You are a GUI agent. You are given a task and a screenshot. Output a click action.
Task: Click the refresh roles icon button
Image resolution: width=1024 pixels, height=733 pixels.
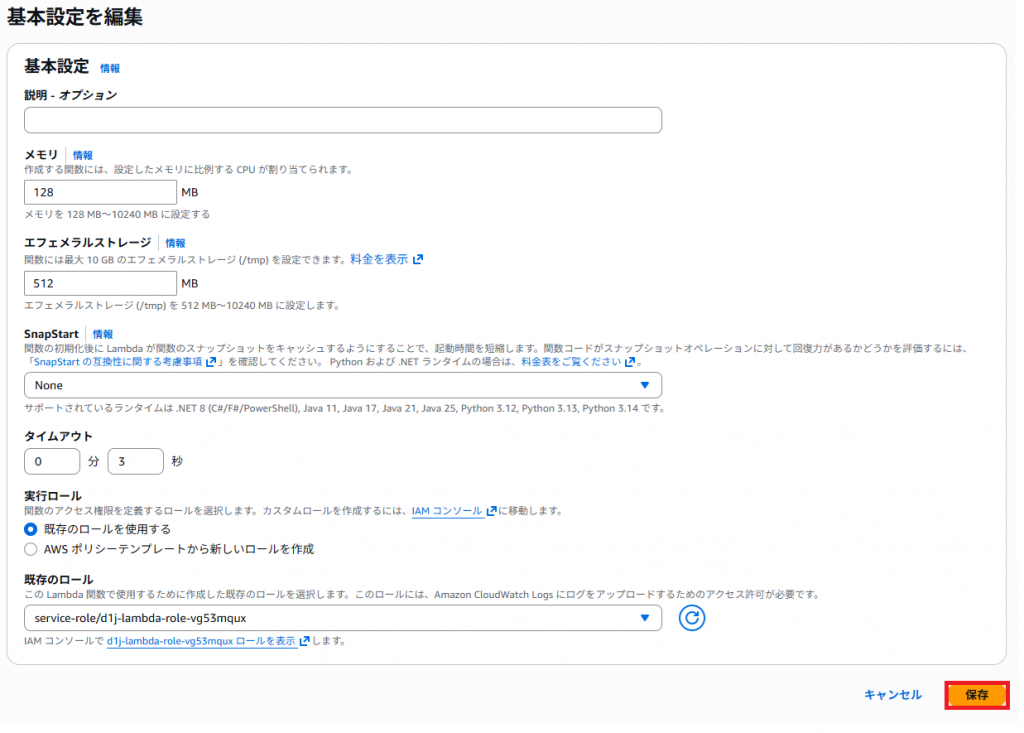[692, 618]
